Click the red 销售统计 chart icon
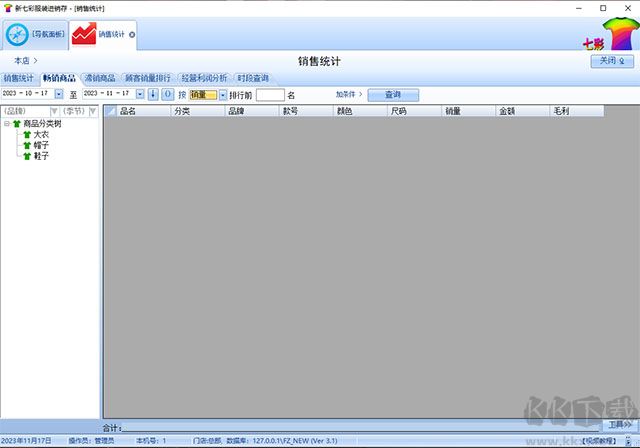The height and width of the screenshot is (448, 640). (84, 34)
